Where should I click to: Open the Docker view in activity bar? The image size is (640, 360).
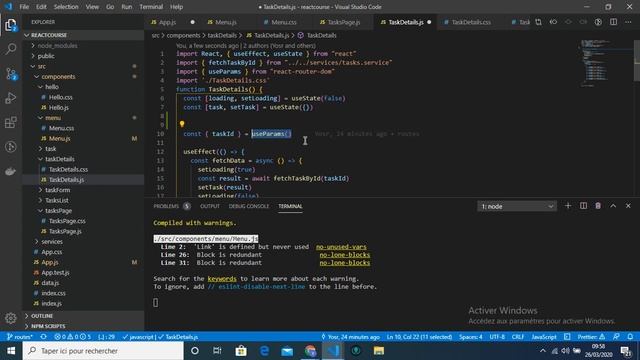click(11, 171)
